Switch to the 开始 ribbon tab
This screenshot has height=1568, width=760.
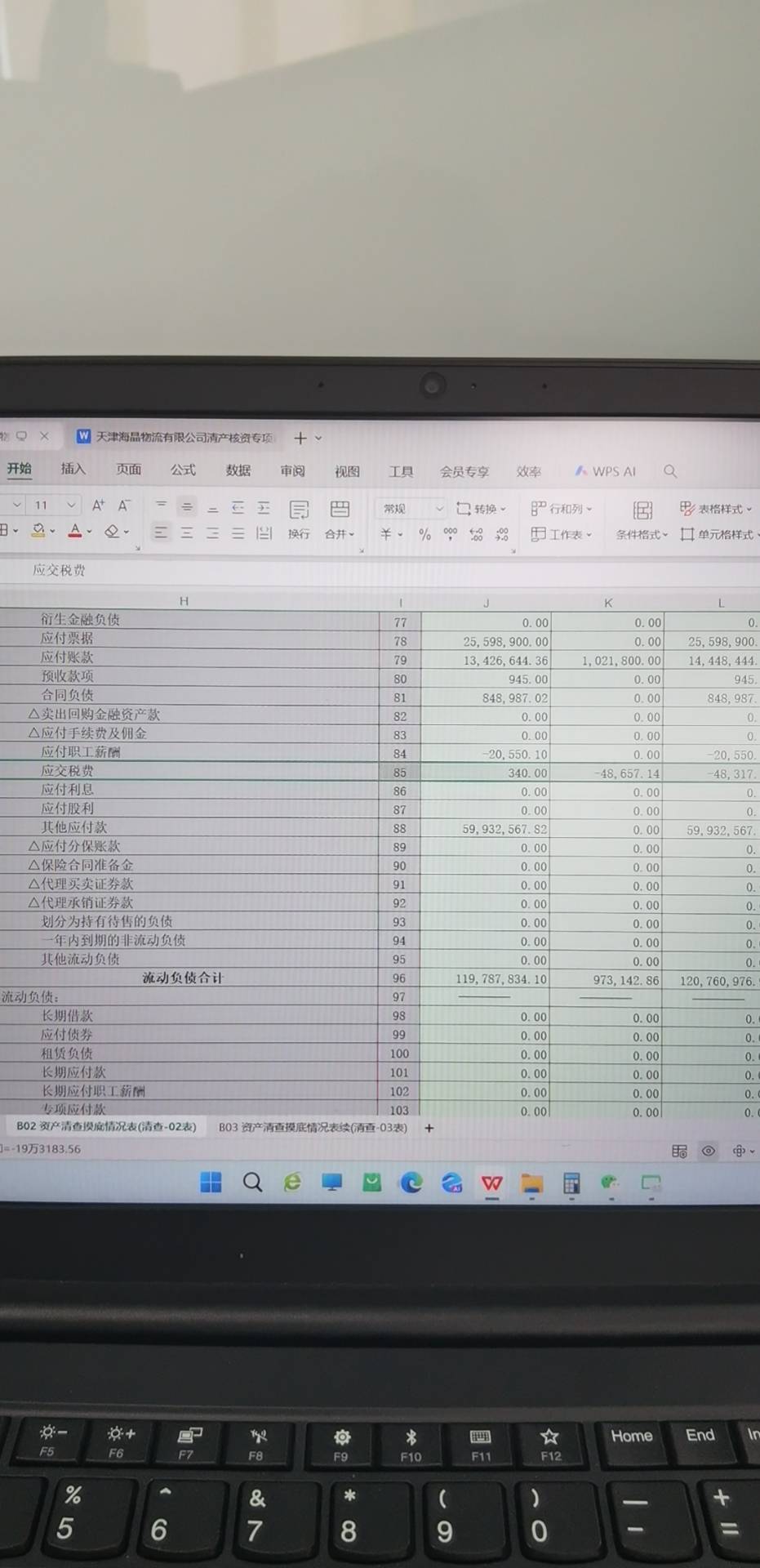[19, 468]
